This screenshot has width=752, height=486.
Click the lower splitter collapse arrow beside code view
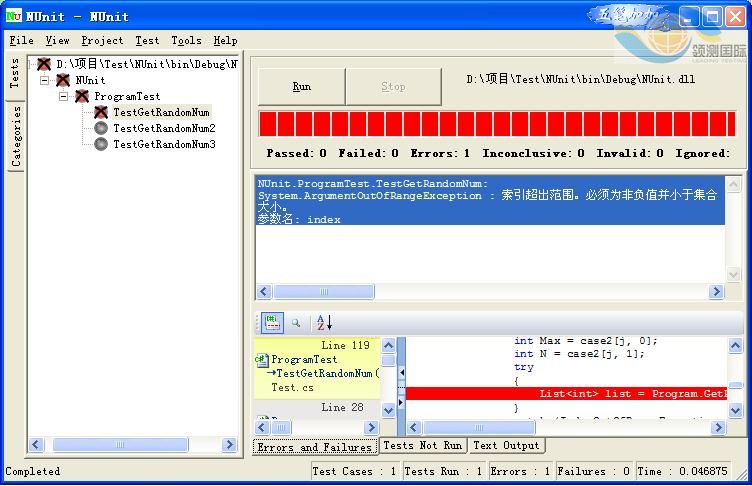coord(402,402)
